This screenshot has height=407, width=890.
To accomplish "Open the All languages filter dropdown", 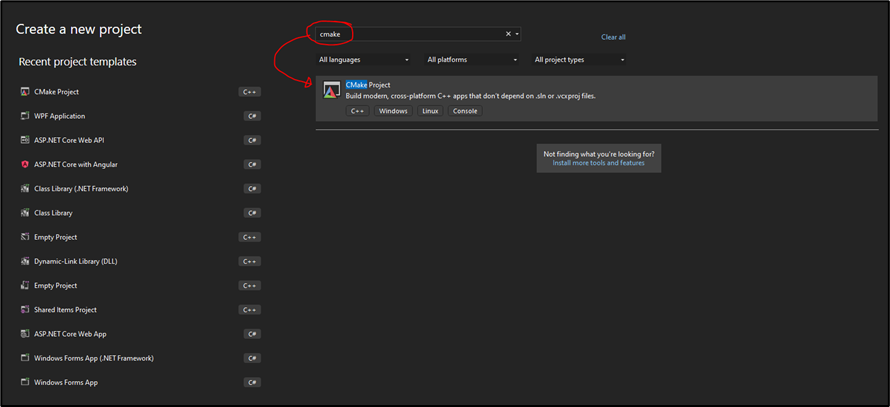I will point(363,60).
